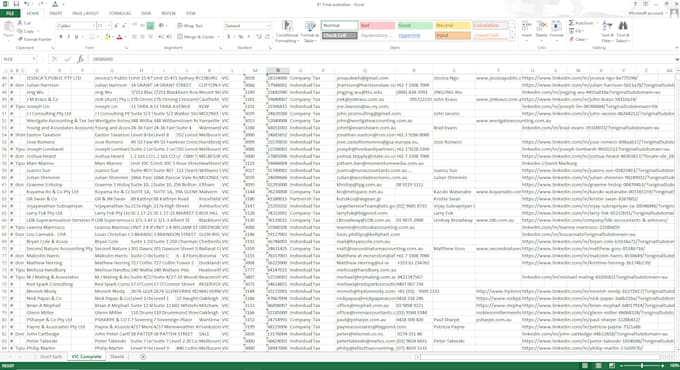This screenshot has width=680, height=370.
Task: Apply the Neutral cell style
Action: (x=452, y=26)
